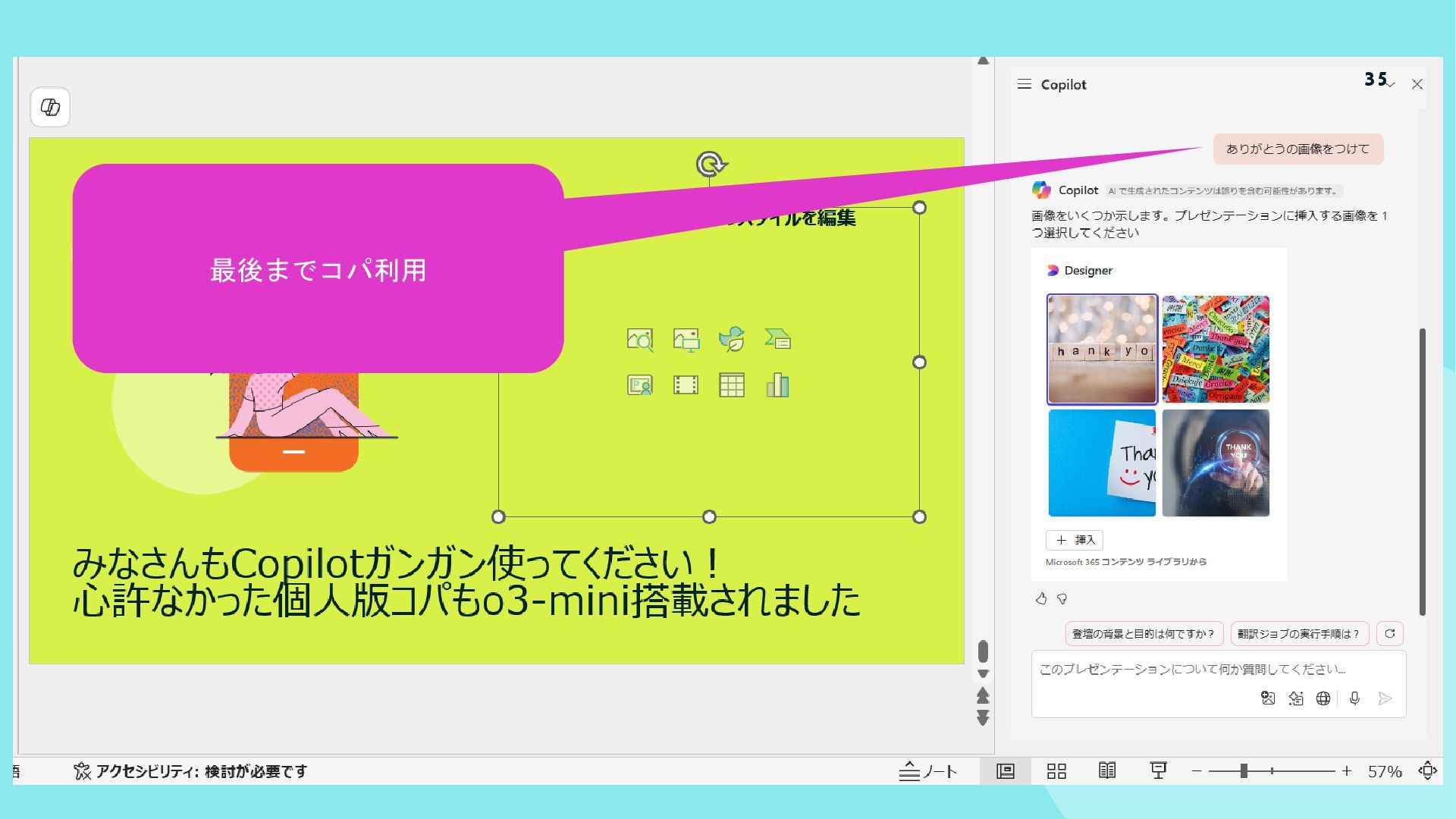Click the Copilot prompt input field
Image resolution: width=1456 pixels, height=819 pixels.
1192,670
